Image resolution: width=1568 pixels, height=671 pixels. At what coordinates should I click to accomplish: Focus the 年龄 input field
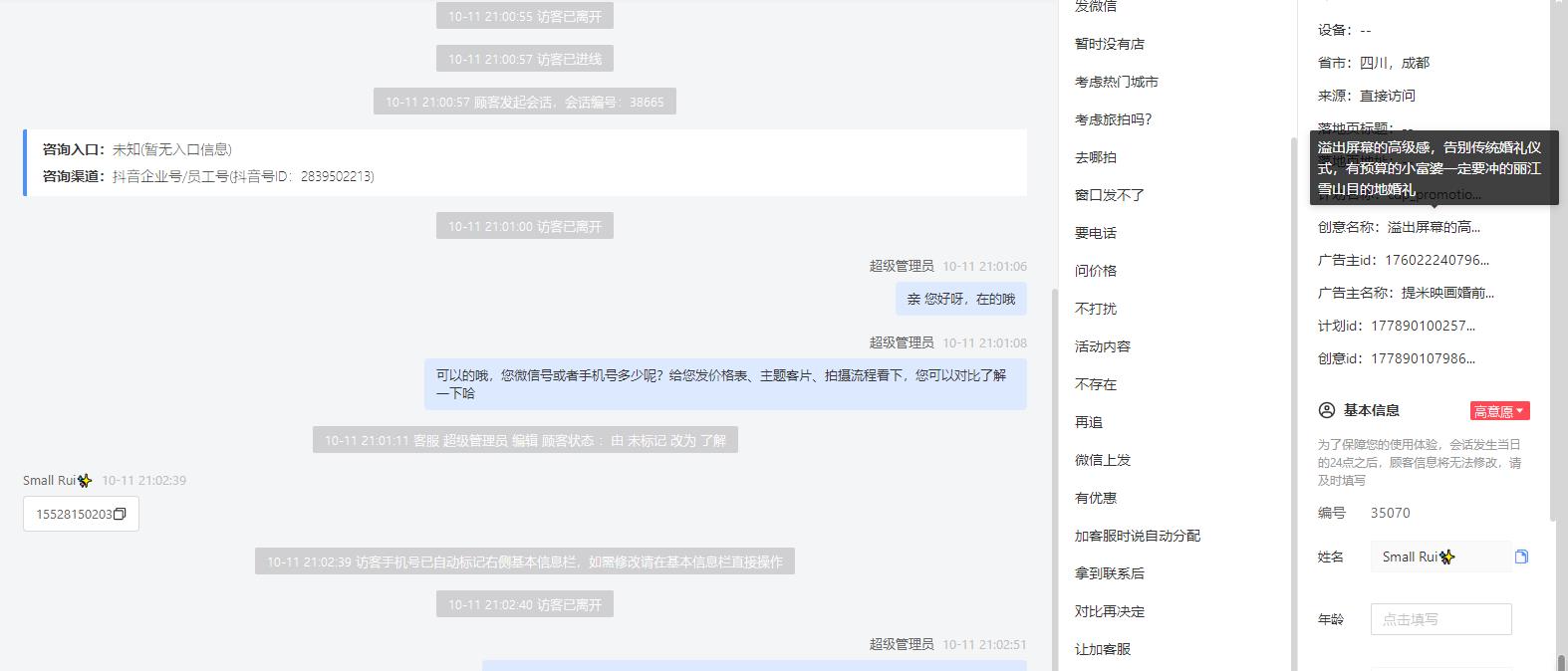pyautogui.click(x=1440, y=619)
